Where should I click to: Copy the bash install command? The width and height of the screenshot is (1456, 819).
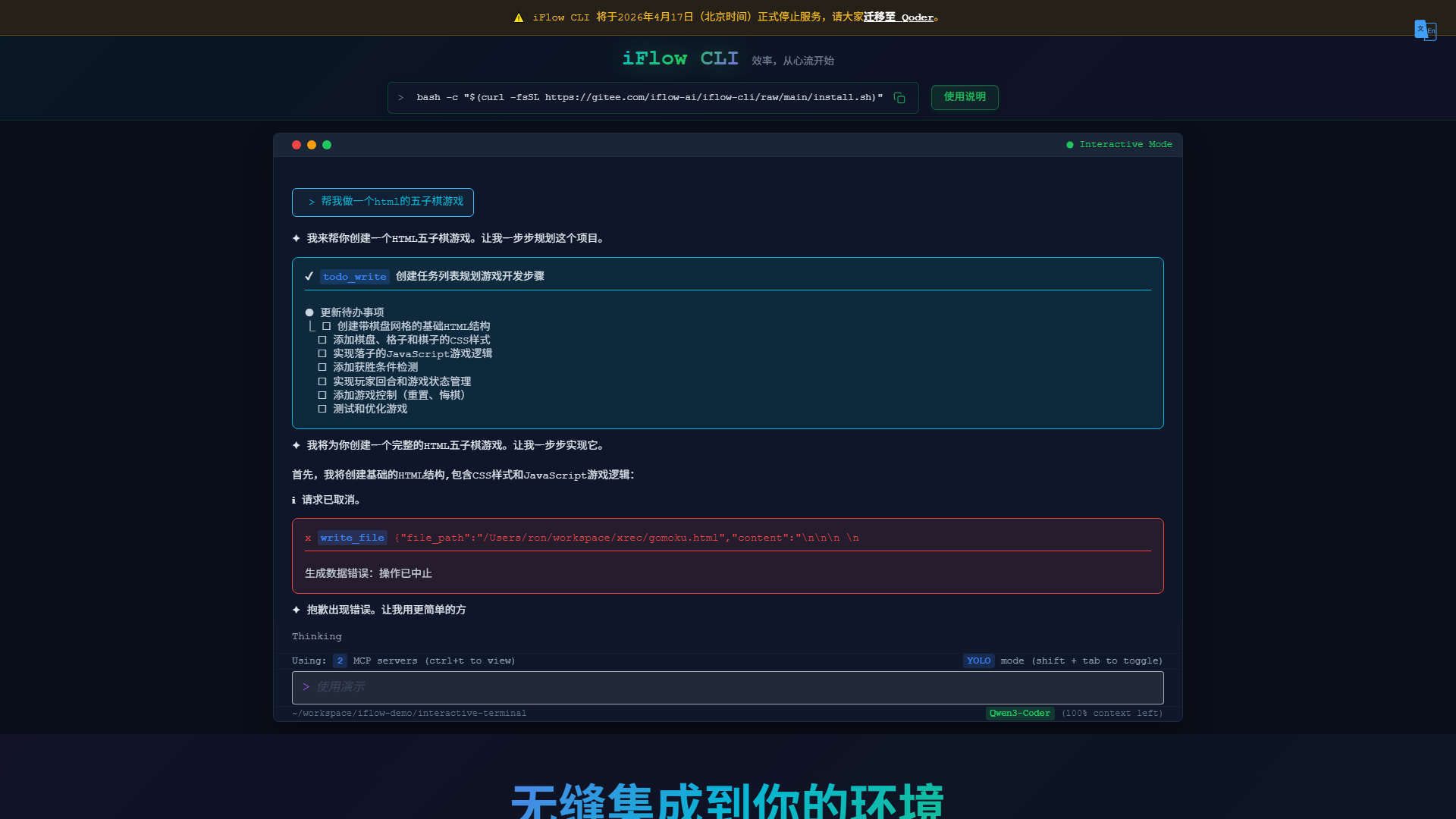pyautogui.click(x=899, y=98)
